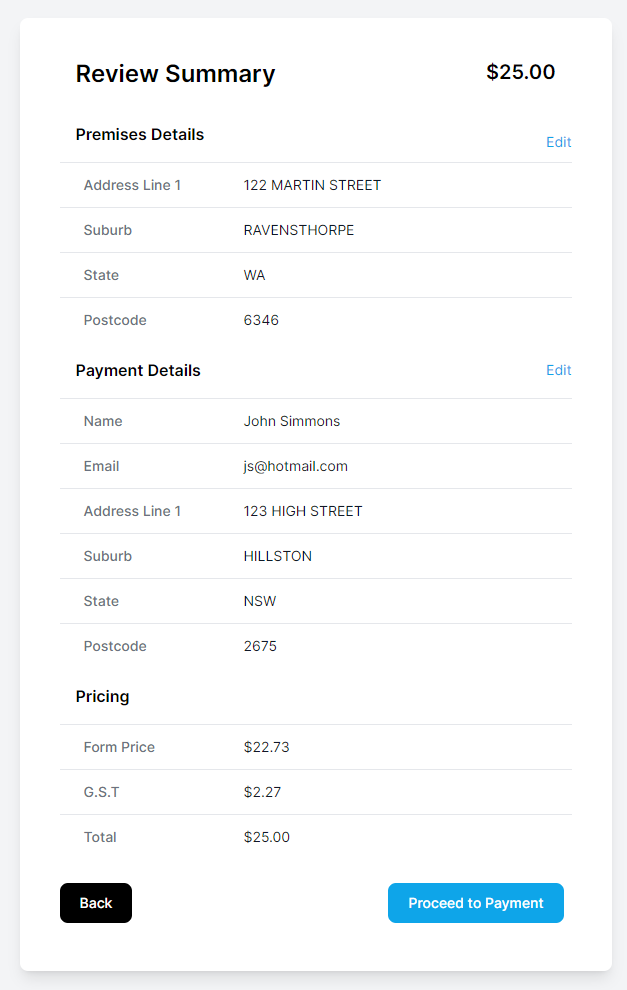Image resolution: width=627 pixels, height=990 pixels.
Task: Click the $25.00 header total
Action: coord(520,72)
